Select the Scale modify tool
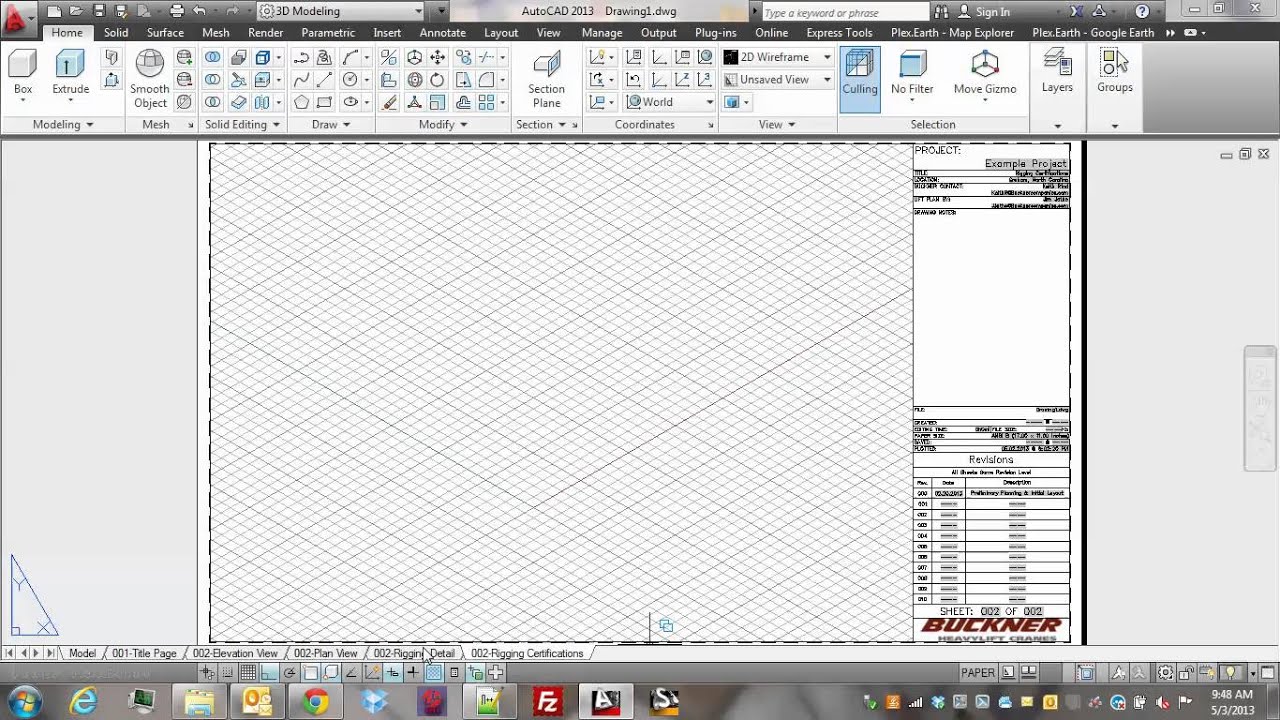 tap(437, 102)
